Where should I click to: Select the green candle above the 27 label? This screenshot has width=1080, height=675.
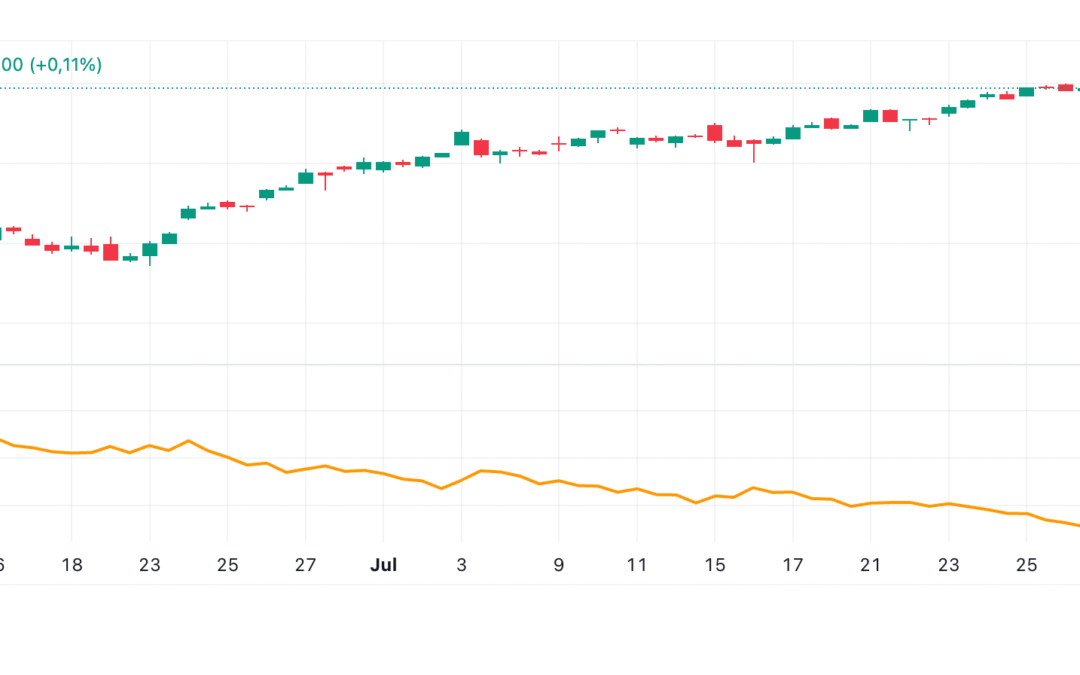click(x=306, y=177)
